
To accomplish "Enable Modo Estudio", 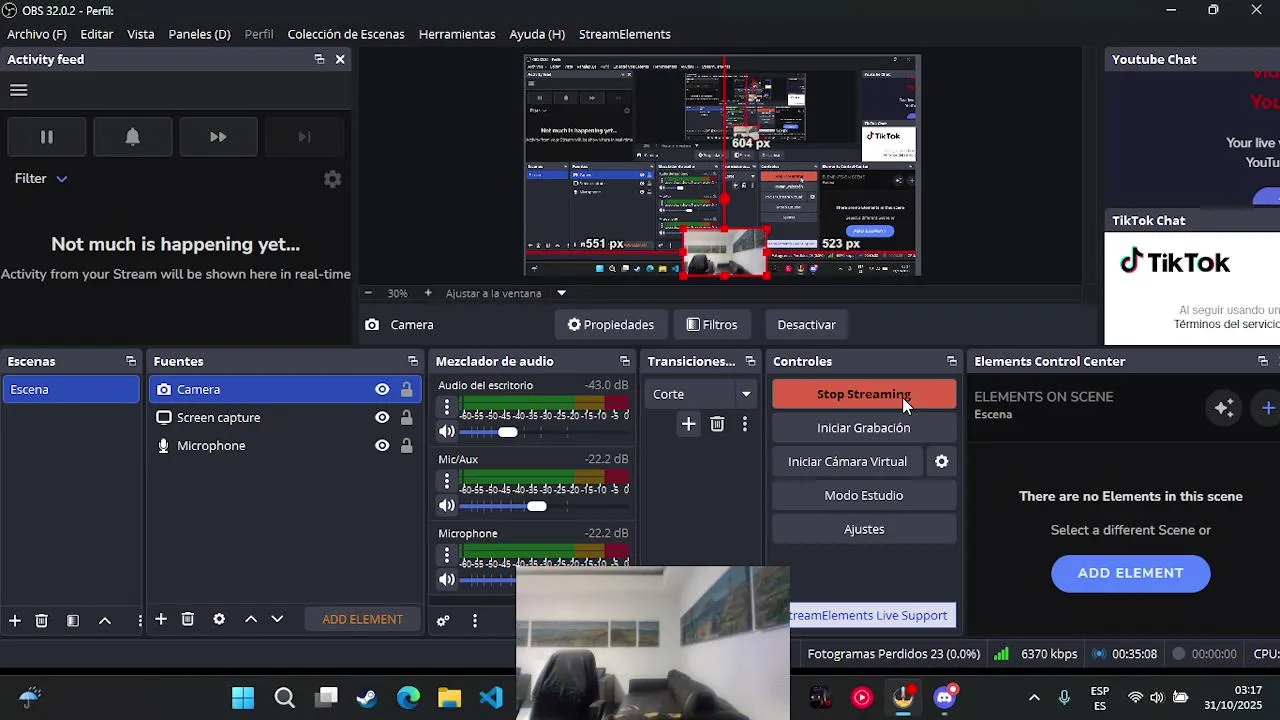I will [864, 496].
